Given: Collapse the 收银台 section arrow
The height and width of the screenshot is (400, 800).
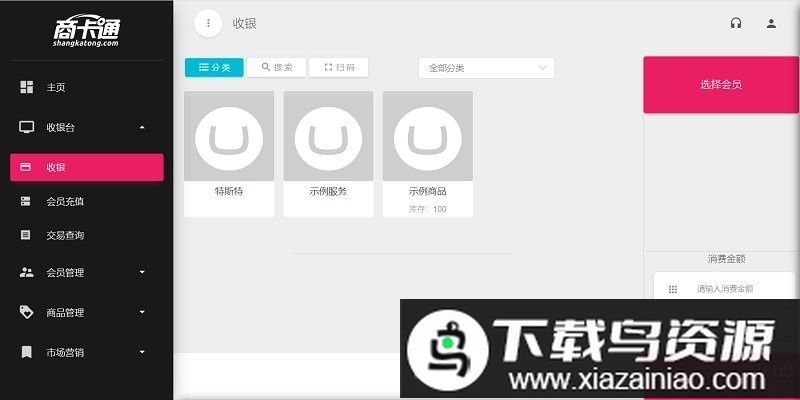Looking at the screenshot, I should [142, 127].
